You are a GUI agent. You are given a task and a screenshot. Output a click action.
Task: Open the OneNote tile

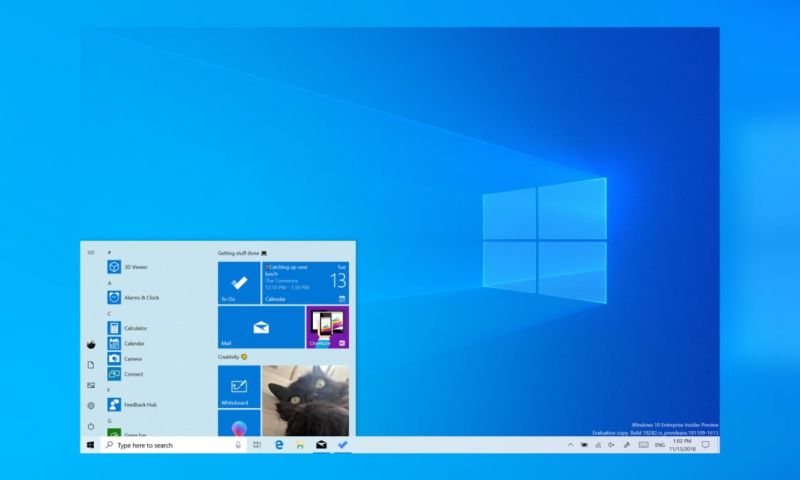(328, 327)
